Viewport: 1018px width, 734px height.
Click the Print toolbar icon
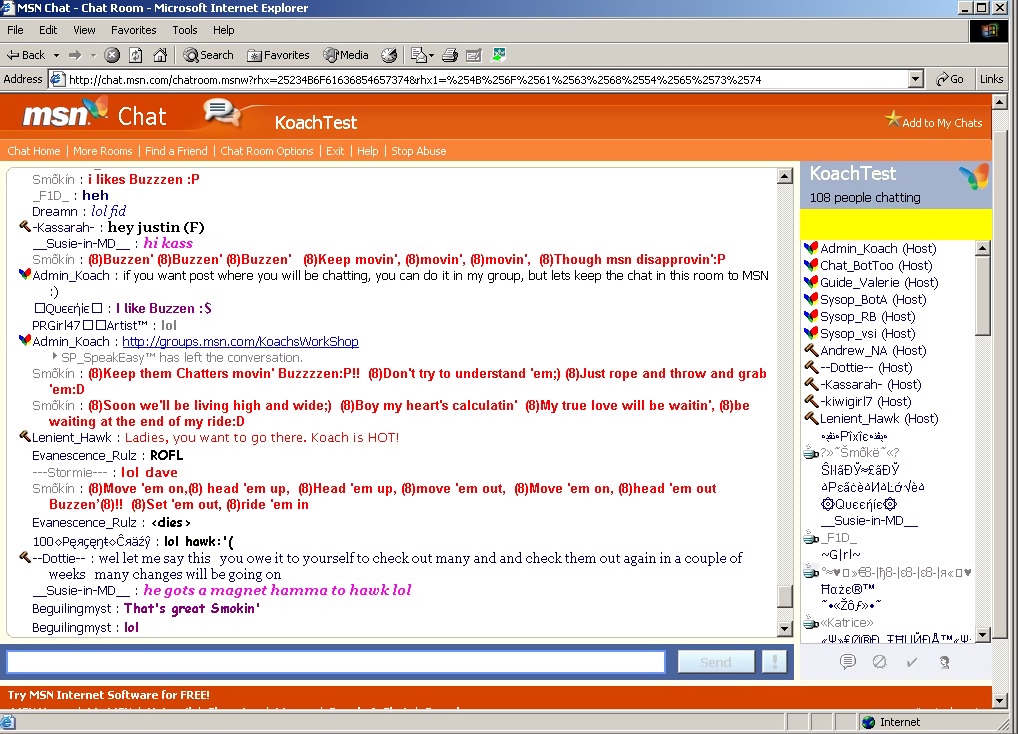pyautogui.click(x=450, y=55)
